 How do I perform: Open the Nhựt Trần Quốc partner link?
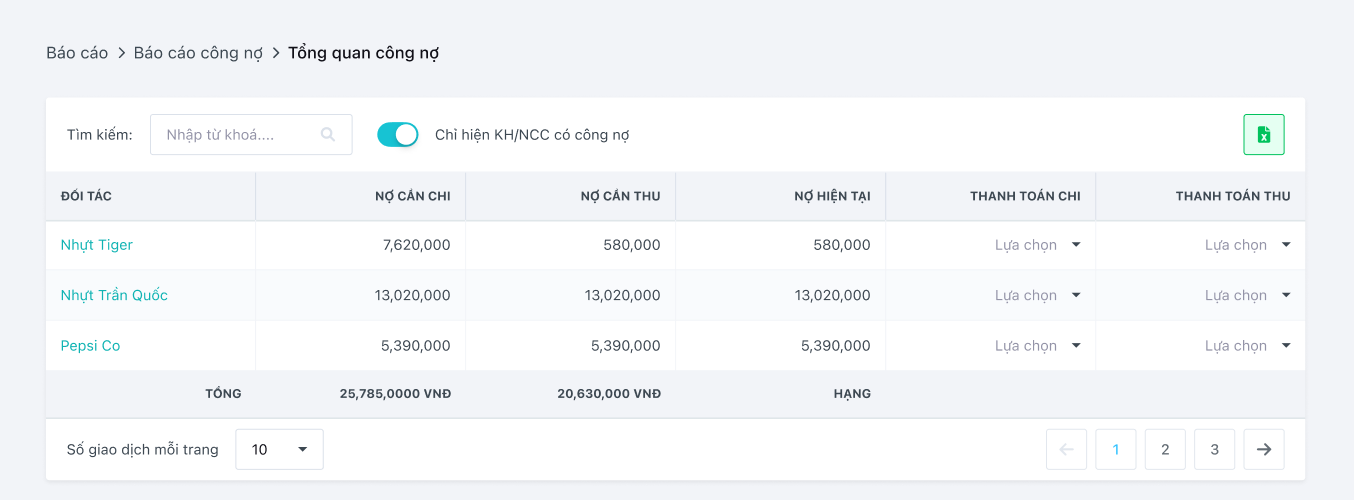coord(114,295)
